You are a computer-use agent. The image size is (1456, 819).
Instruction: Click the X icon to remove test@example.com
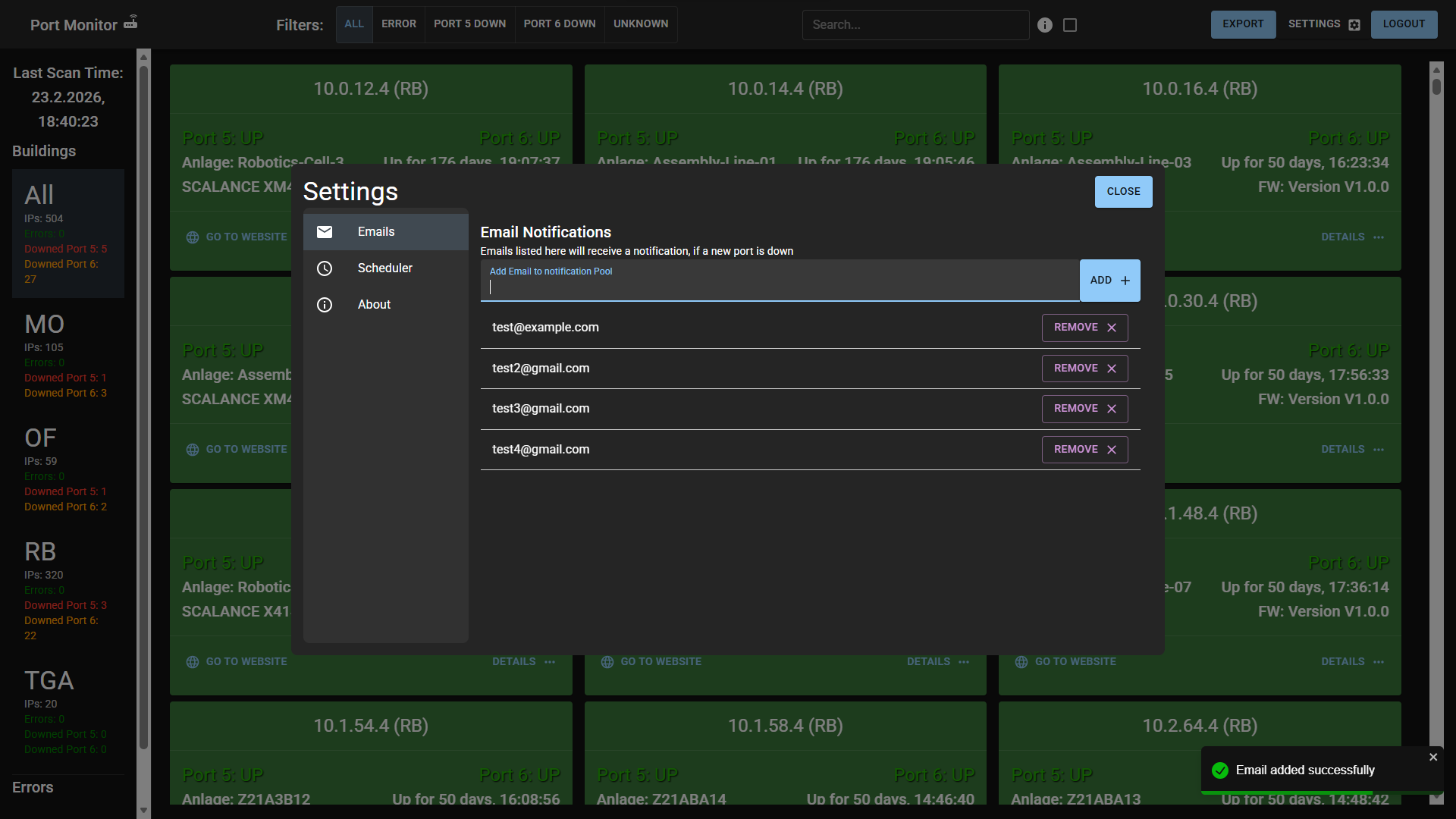1112,328
